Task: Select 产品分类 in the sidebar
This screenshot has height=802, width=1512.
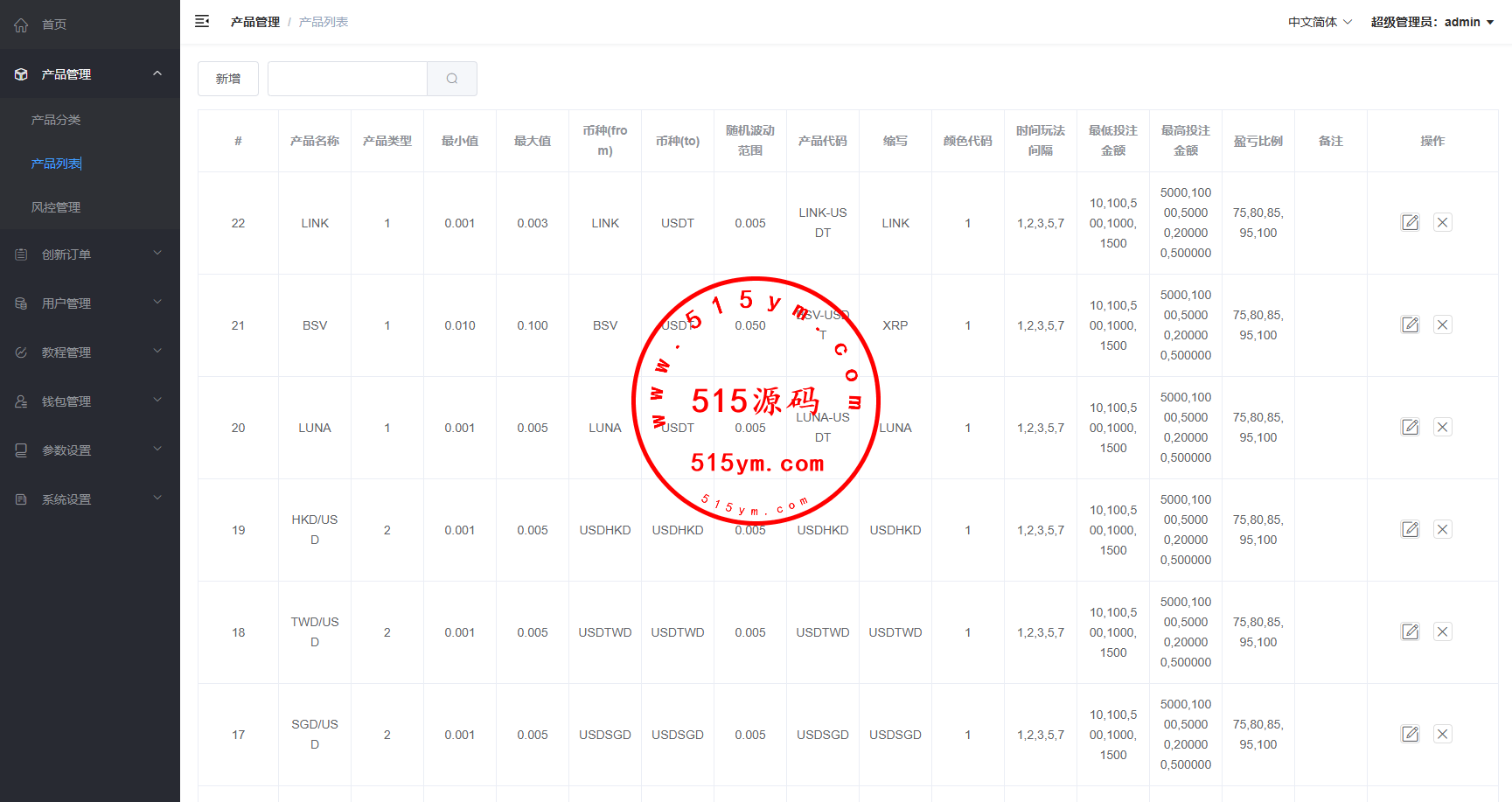Action: (56, 120)
